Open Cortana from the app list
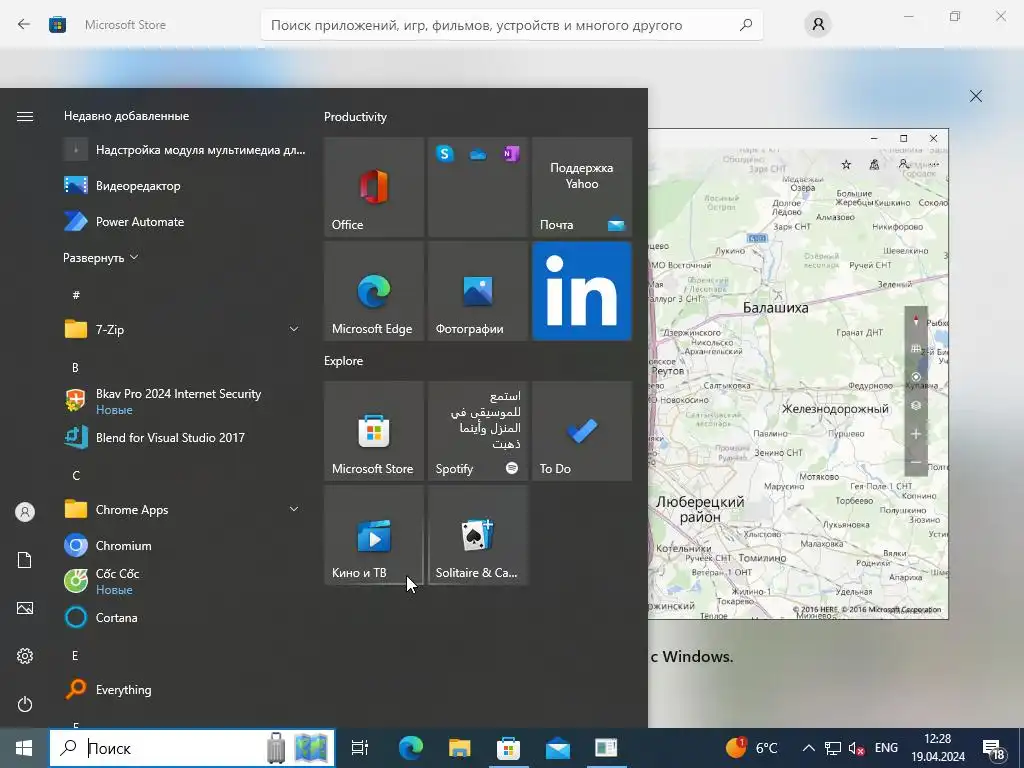 coord(184,617)
